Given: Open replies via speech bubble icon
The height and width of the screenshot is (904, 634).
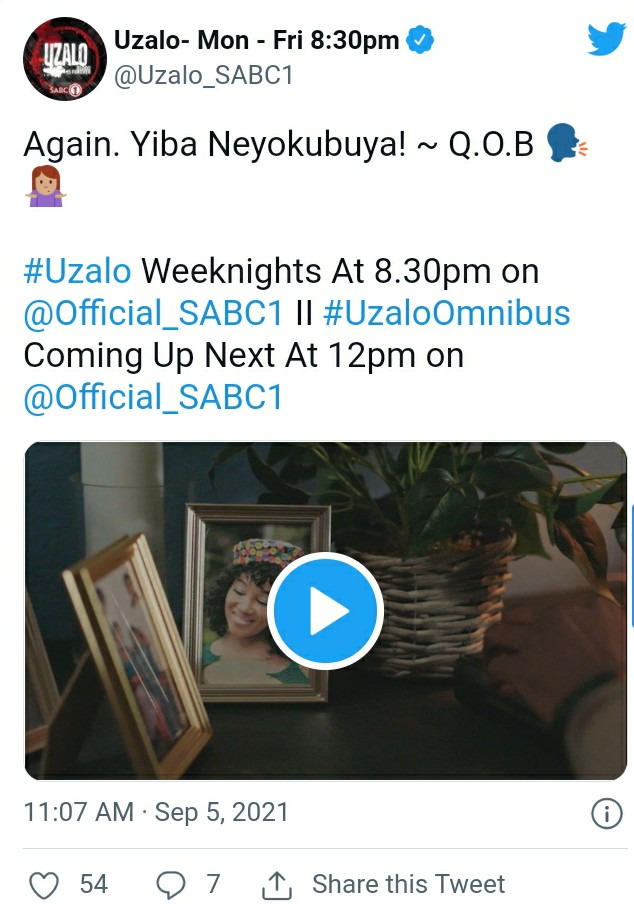Looking at the screenshot, I should (171, 885).
